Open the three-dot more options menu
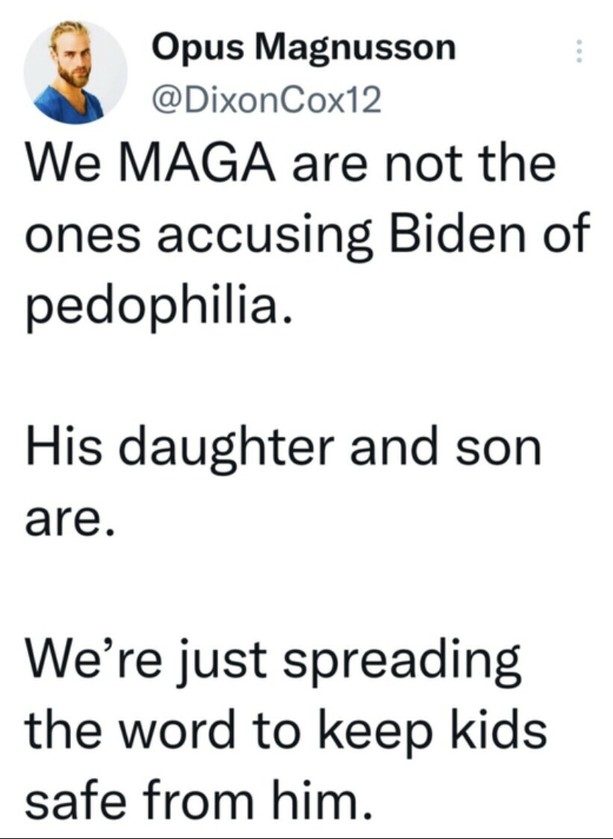The image size is (613, 839). click(578, 51)
